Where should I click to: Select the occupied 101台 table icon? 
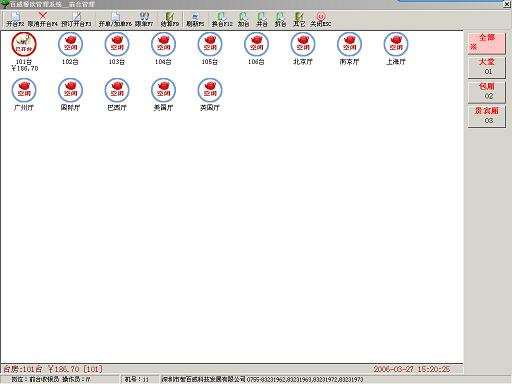(24, 44)
